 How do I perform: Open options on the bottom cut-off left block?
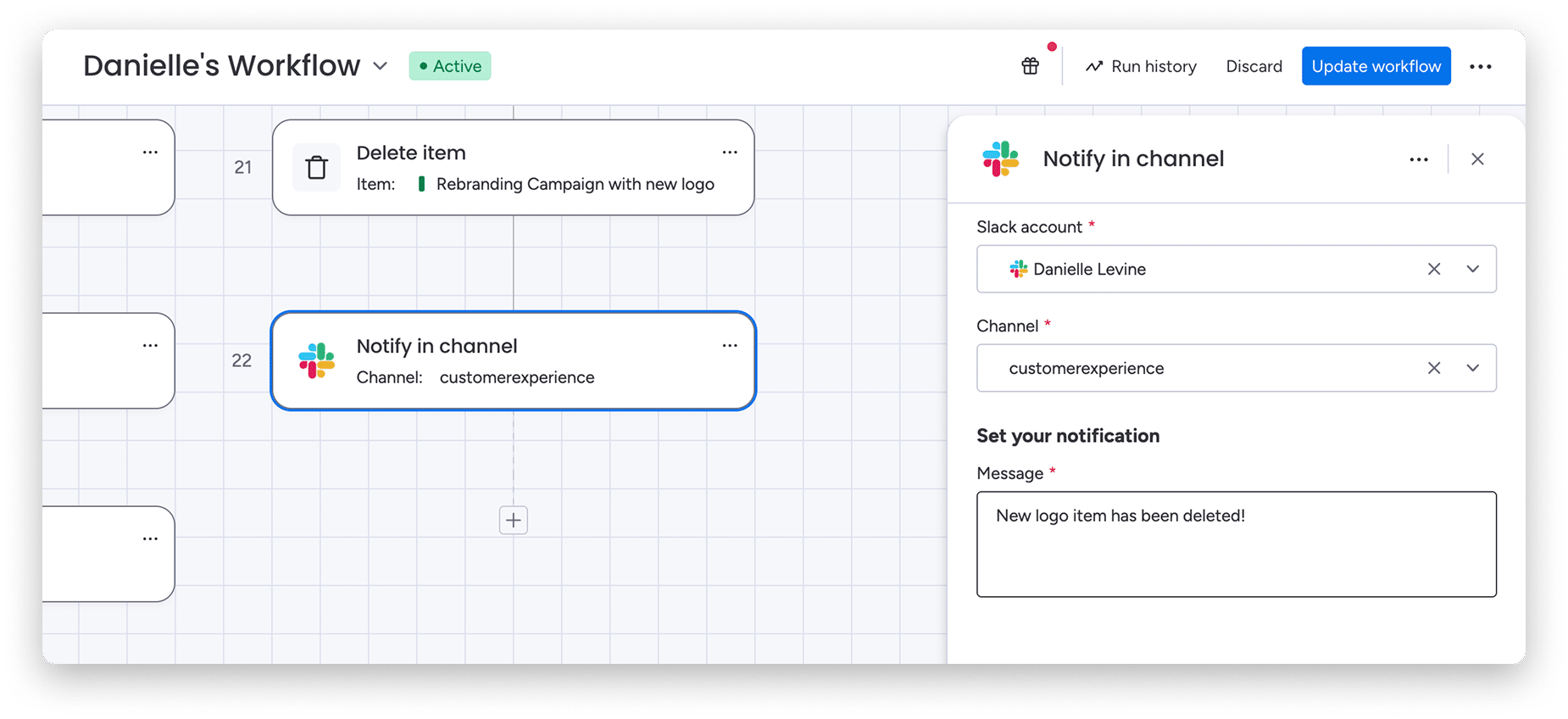pos(150,539)
